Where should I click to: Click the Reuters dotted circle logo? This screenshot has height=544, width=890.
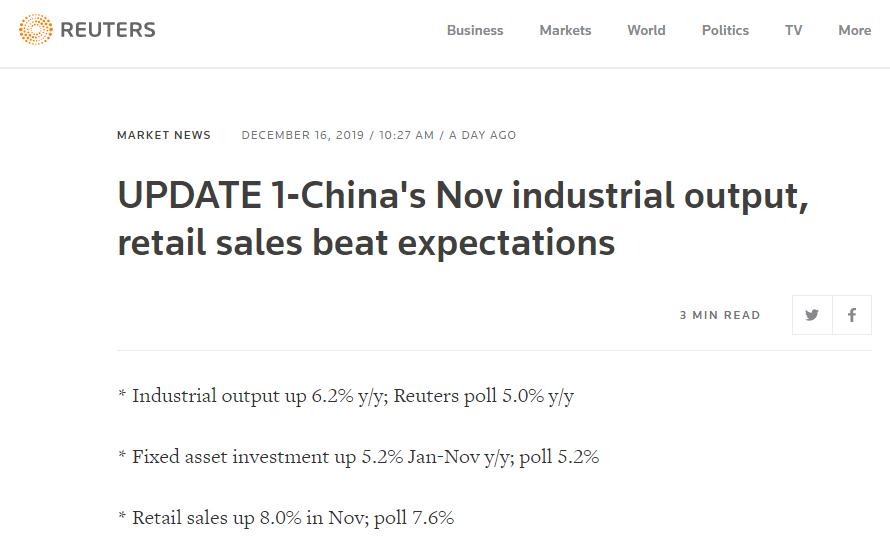pos(35,30)
